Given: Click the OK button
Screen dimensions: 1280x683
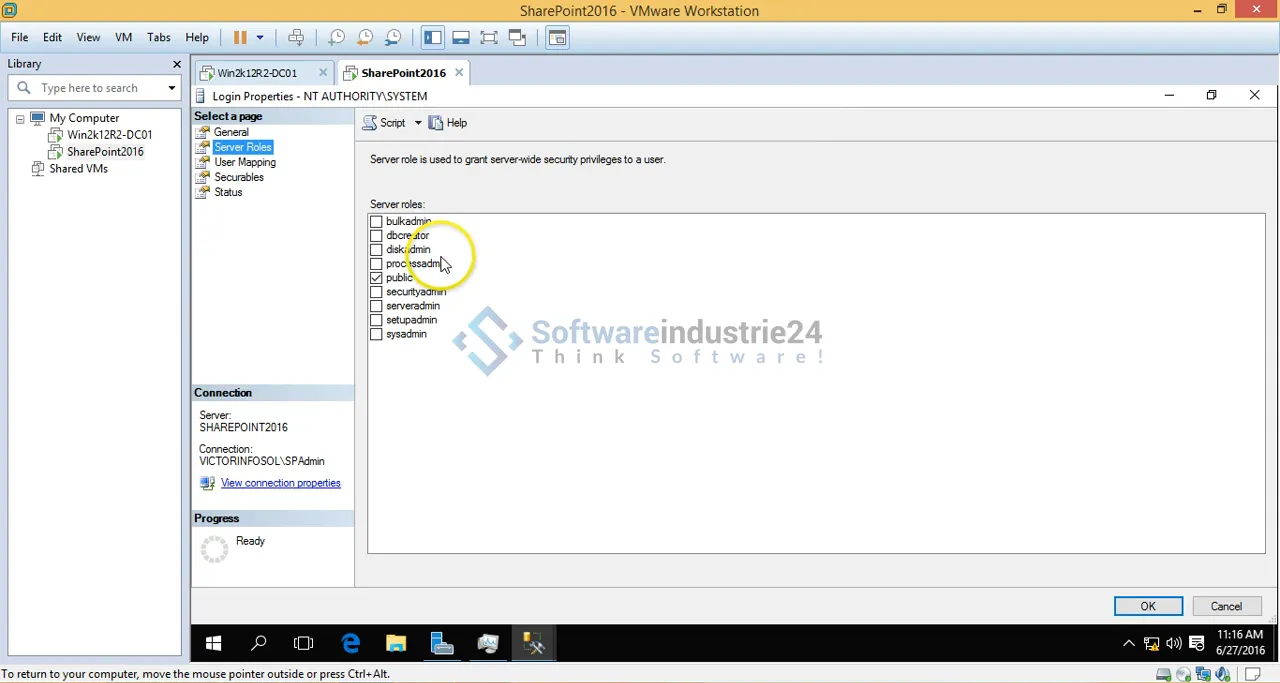Looking at the screenshot, I should 1148,606.
